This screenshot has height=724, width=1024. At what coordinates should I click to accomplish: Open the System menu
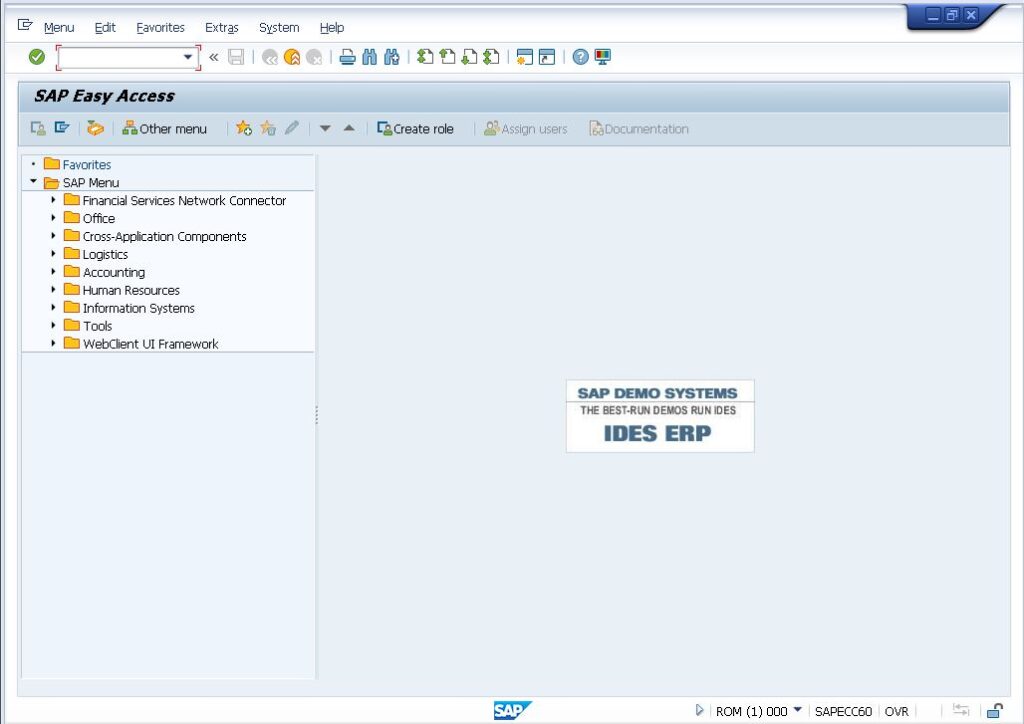click(x=279, y=27)
